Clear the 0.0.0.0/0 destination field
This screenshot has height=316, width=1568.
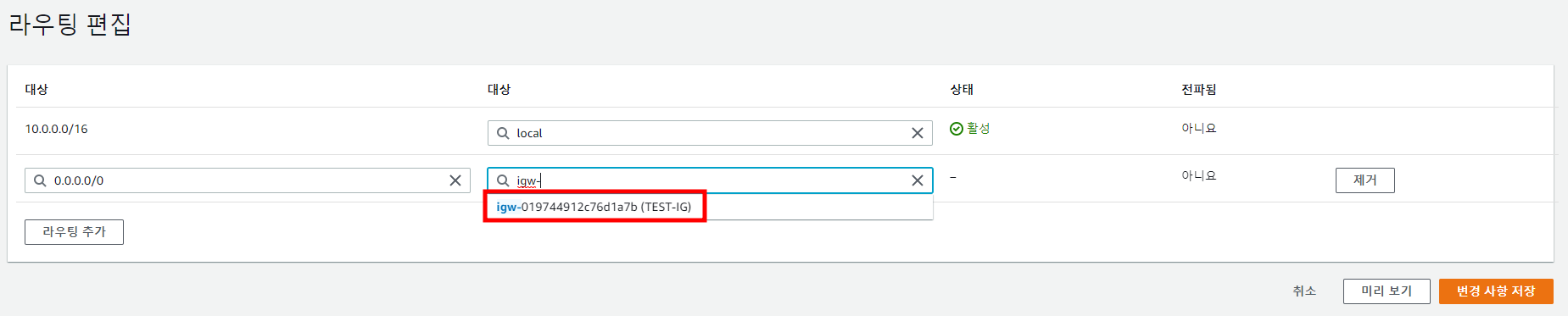(x=455, y=180)
